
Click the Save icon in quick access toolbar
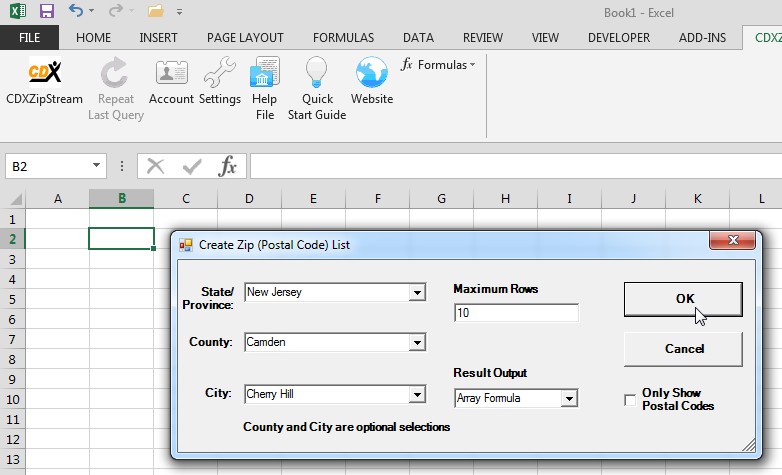tap(47, 11)
